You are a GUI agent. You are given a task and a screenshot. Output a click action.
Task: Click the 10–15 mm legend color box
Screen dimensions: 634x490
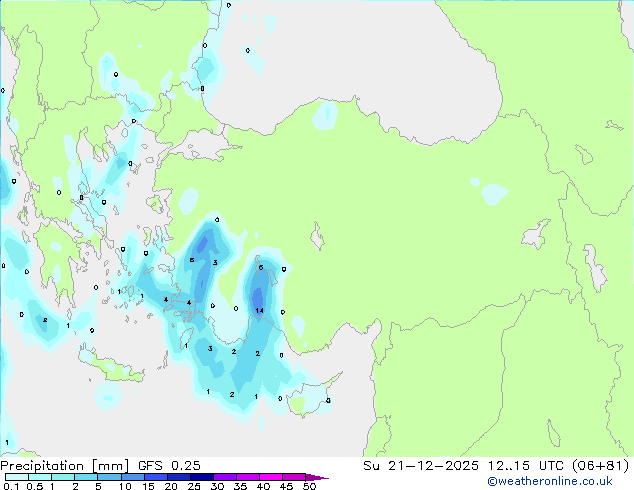click(132, 477)
